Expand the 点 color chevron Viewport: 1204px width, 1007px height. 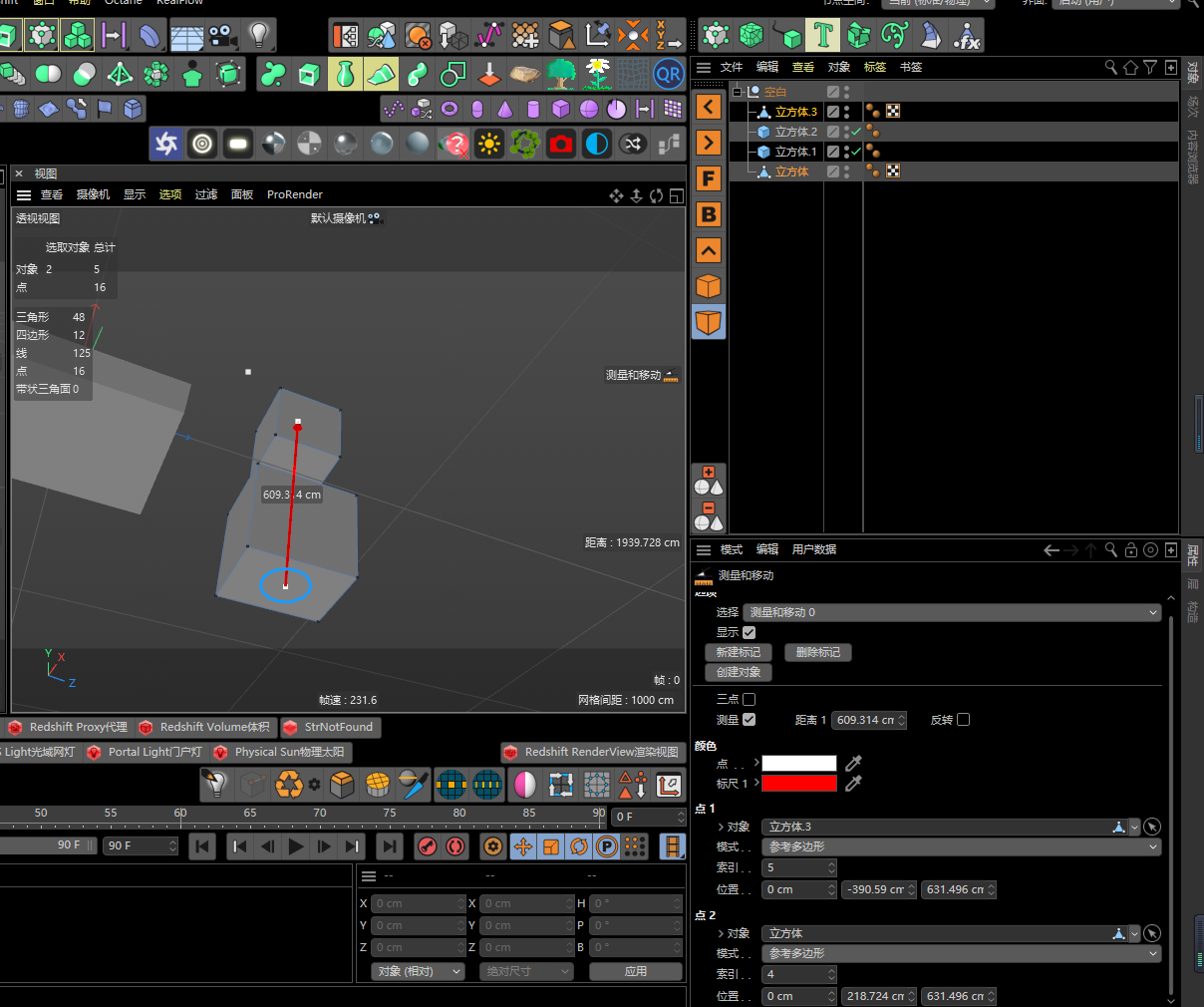756,763
